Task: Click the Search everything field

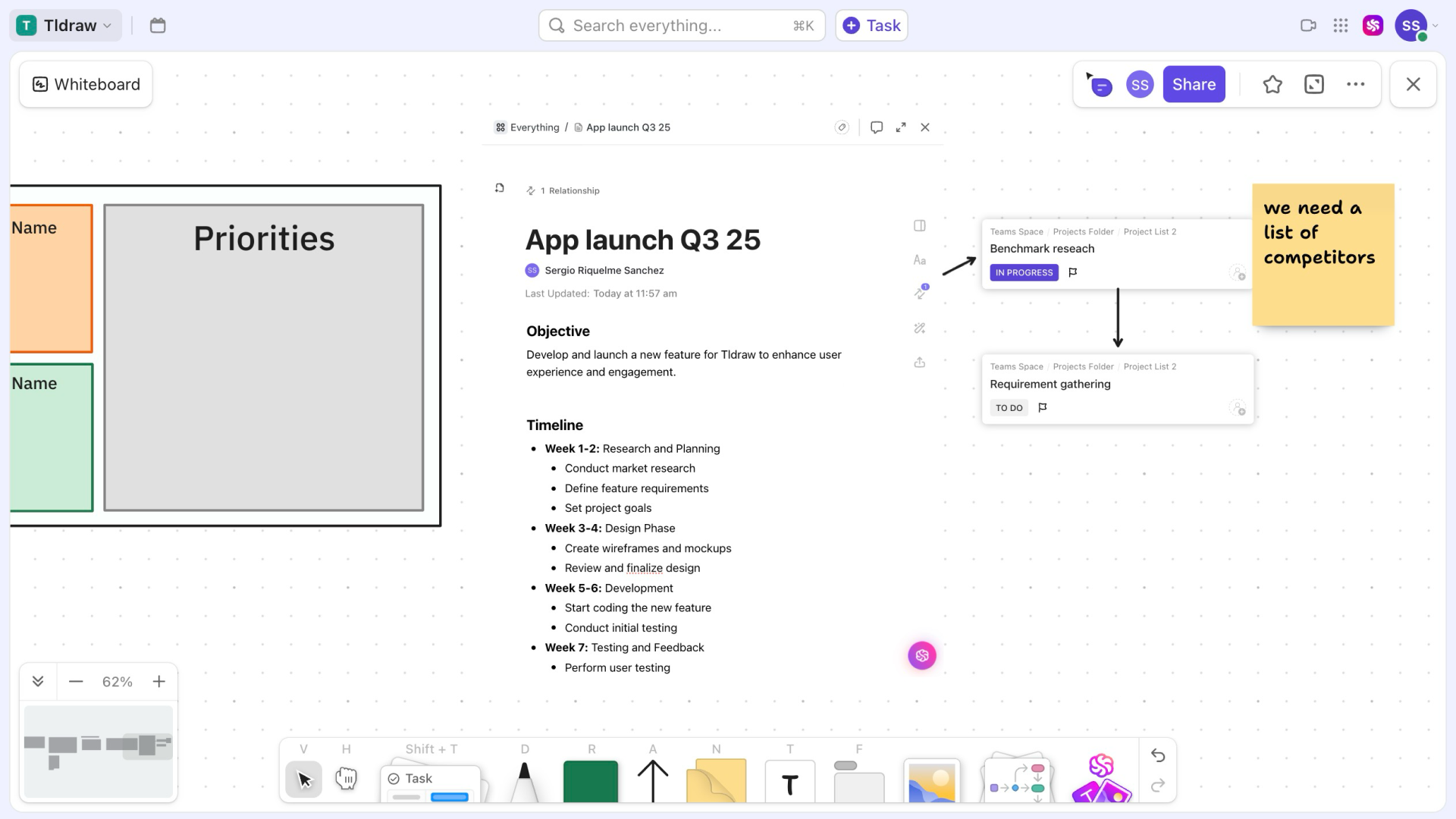Action: (681, 25)
